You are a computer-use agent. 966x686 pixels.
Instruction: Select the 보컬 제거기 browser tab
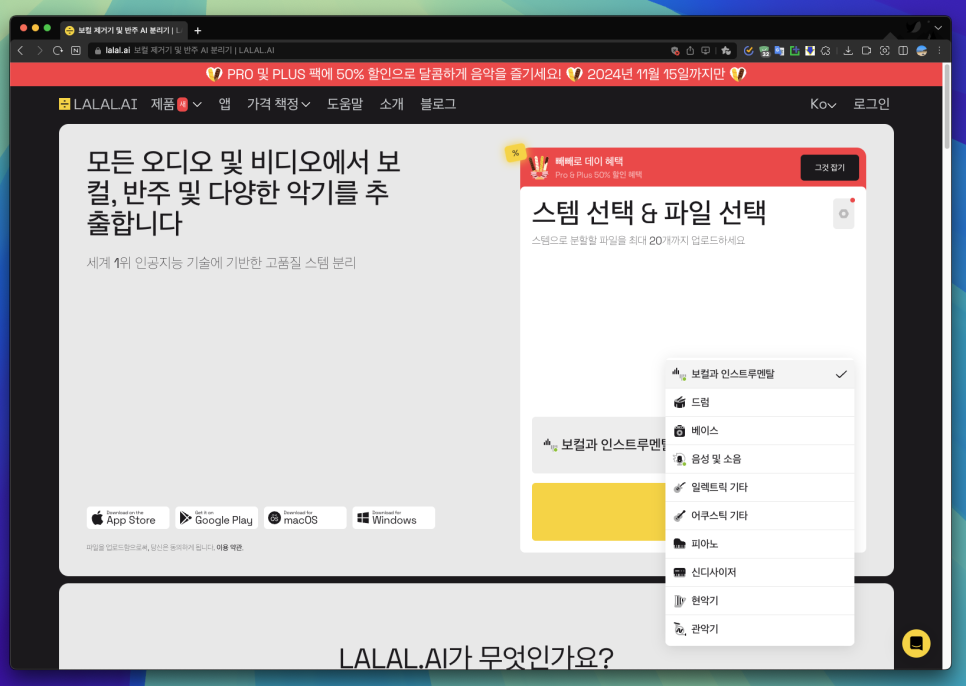pyautogui.click(x=123, y=30)
